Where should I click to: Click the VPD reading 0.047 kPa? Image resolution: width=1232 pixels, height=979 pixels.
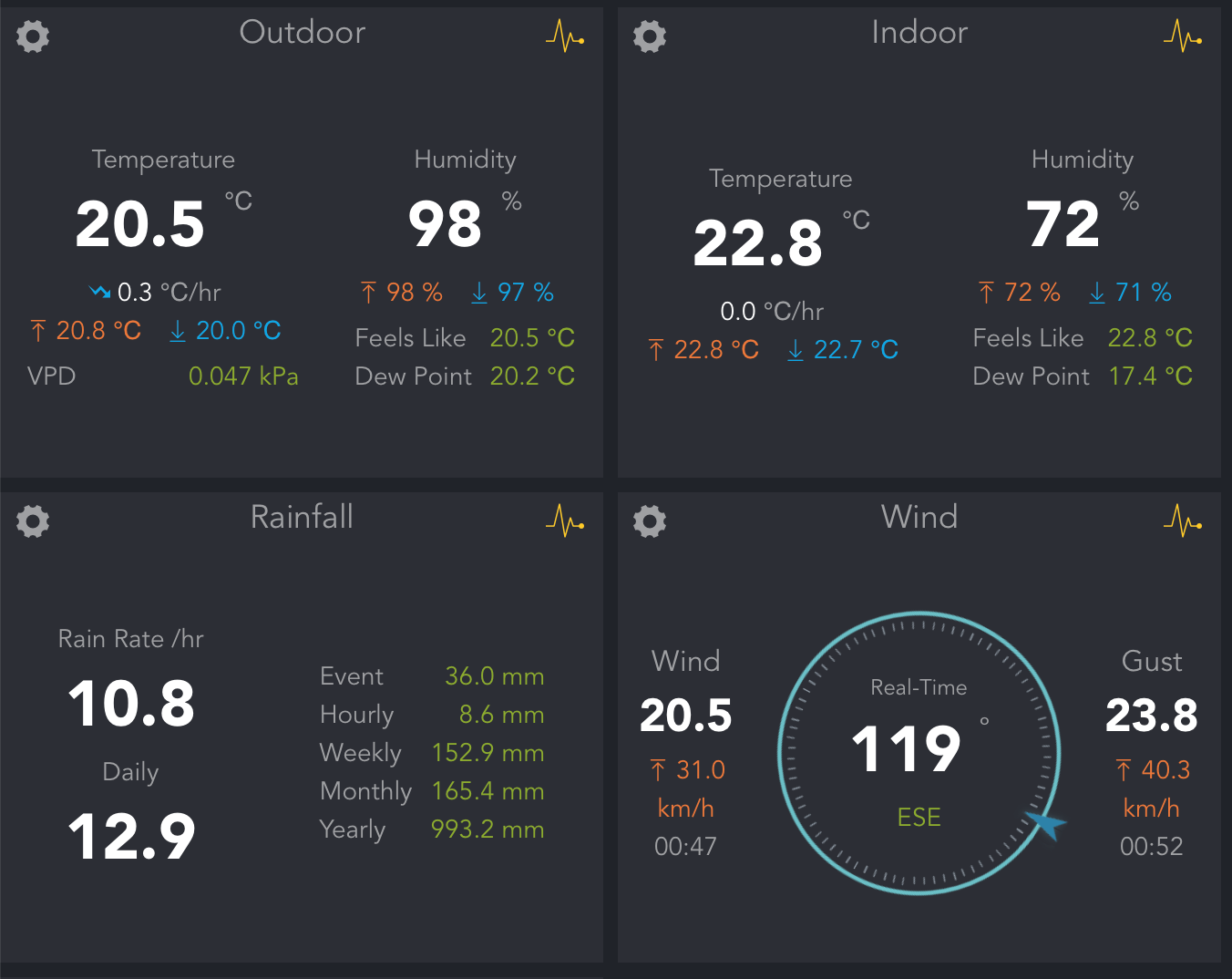coord(242,376)
